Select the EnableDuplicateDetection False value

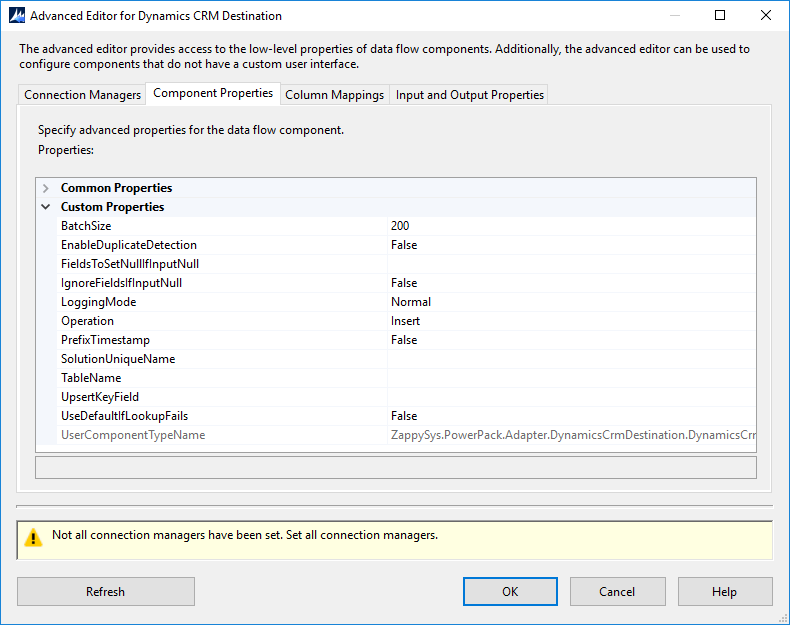coord(572,245)
